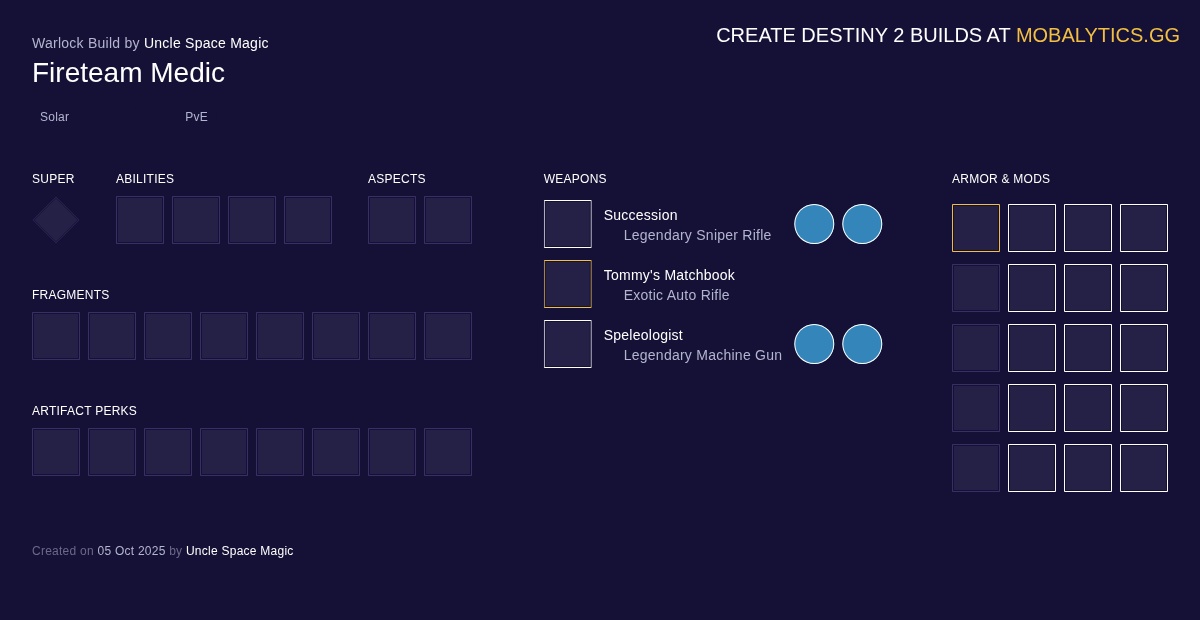1200x620 pixels.
Task: Click gold-bordered exotic armor slot in Armor & Mods
Action: point(976,228)
